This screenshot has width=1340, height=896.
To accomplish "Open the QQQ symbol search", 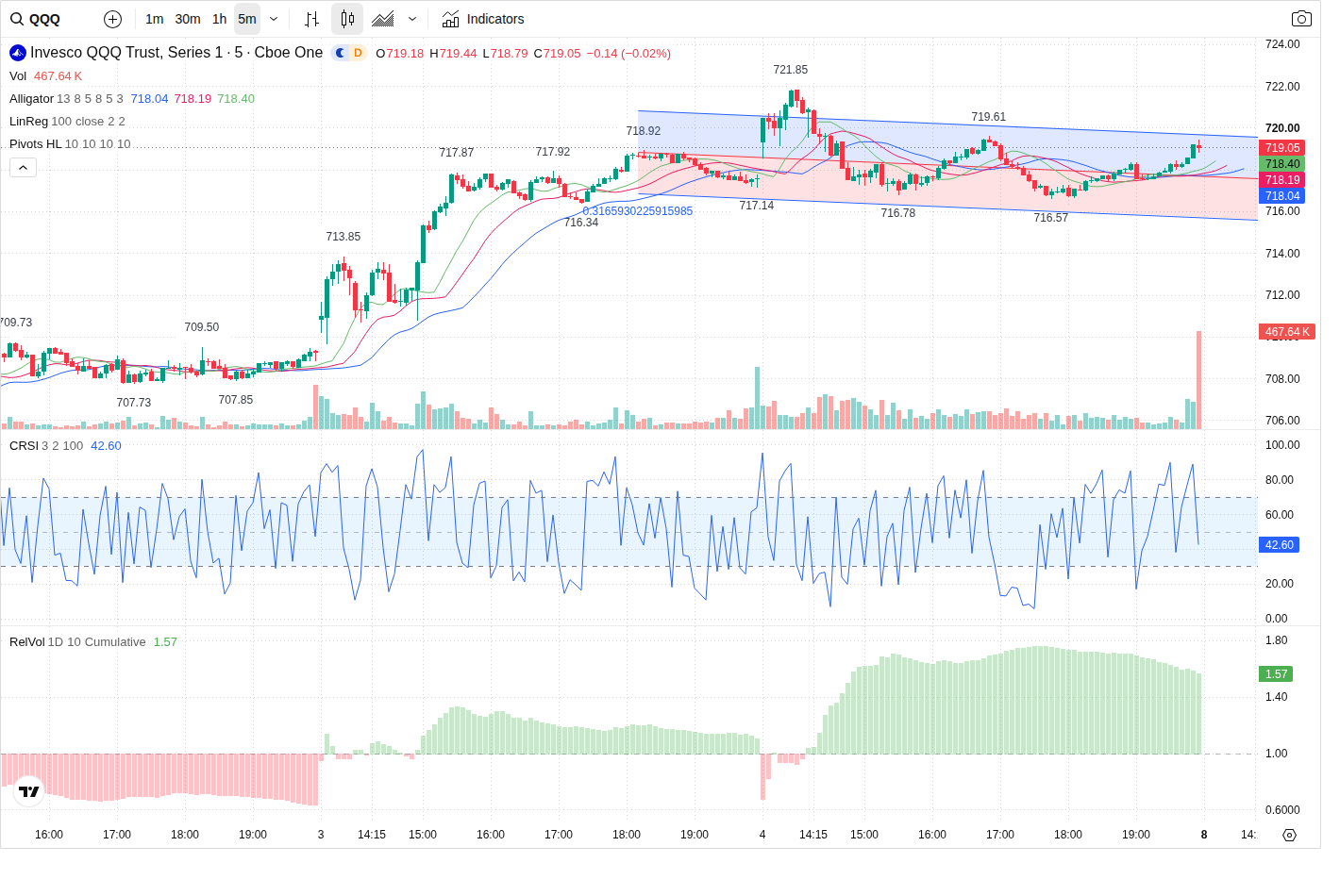I will (36, 19).
